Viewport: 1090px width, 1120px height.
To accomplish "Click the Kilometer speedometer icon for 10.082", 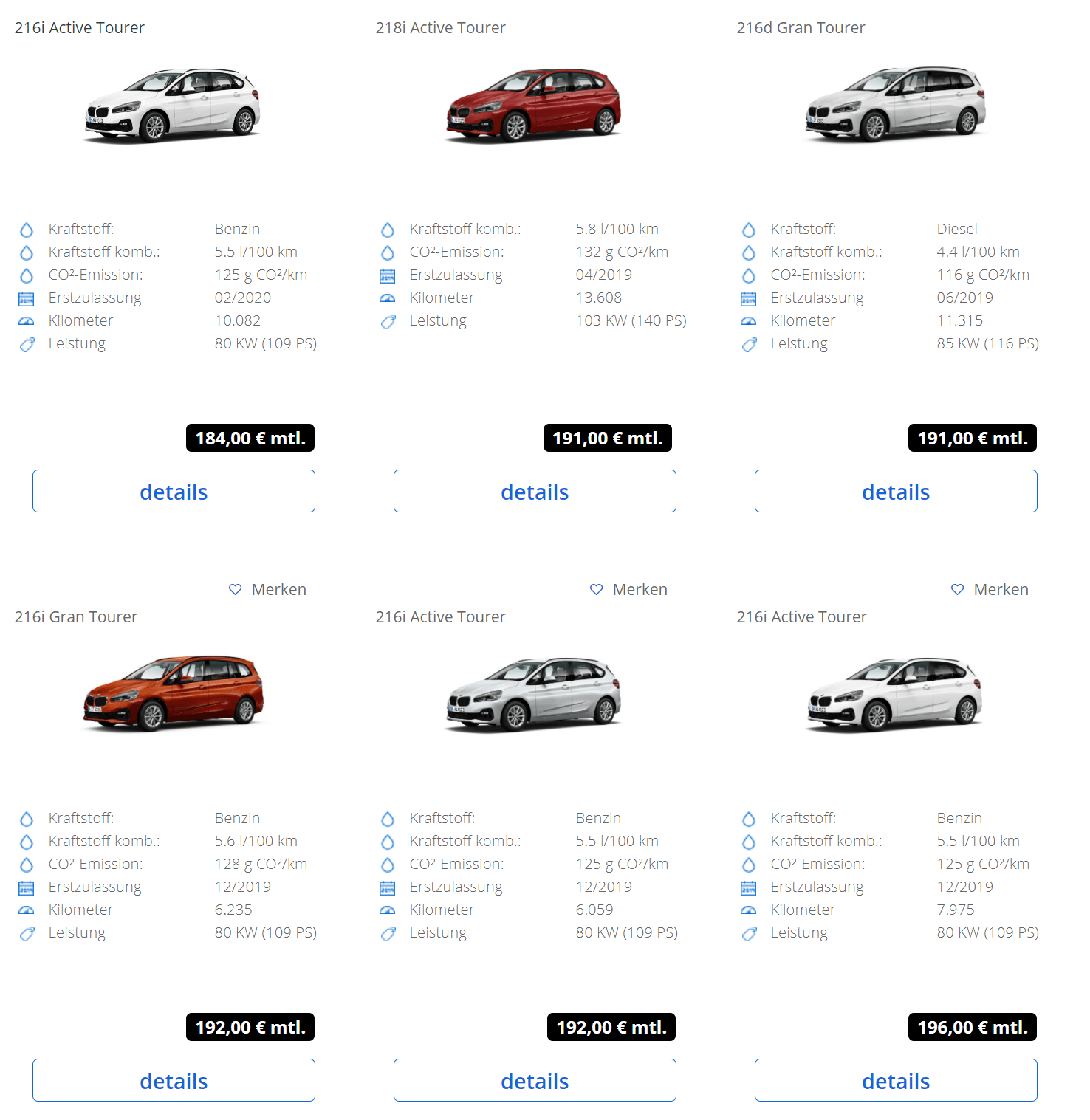I will pos(27,321).
